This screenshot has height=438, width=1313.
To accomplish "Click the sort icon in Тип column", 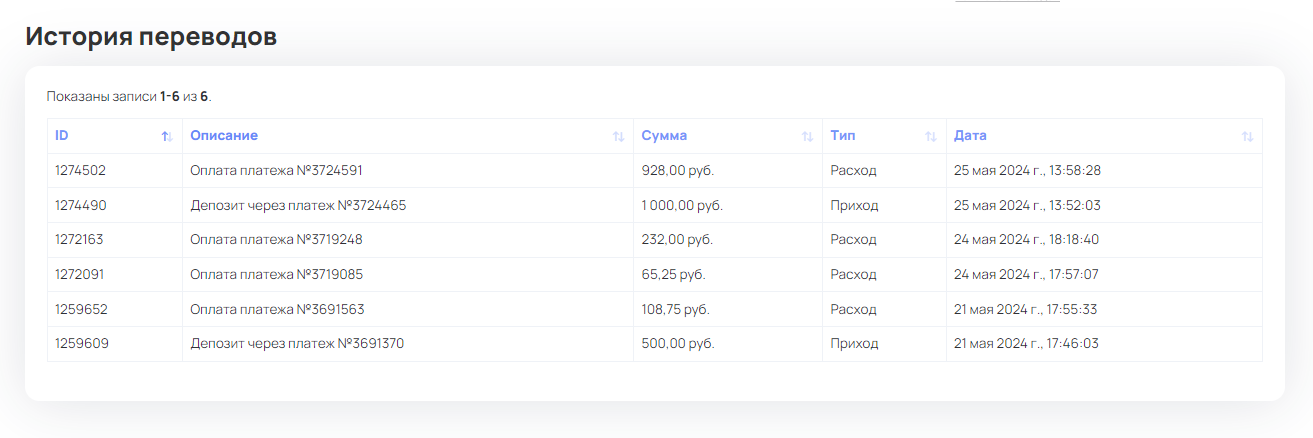I will tap(931, 136).
